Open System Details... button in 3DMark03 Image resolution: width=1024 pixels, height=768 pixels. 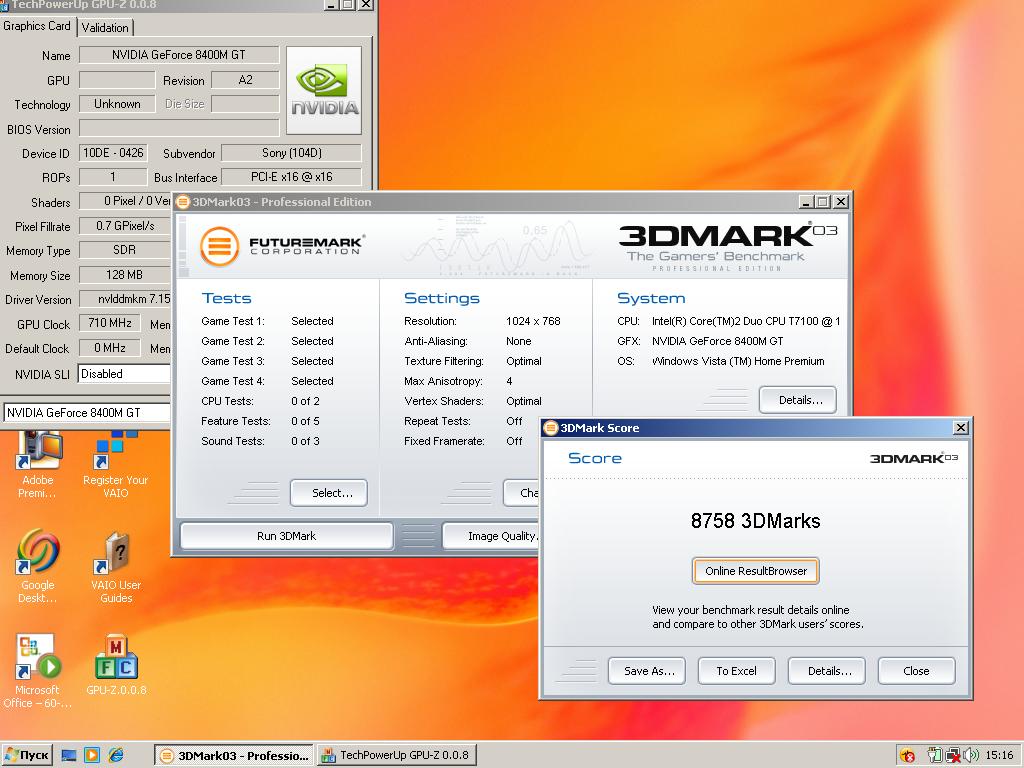[797, 400]
